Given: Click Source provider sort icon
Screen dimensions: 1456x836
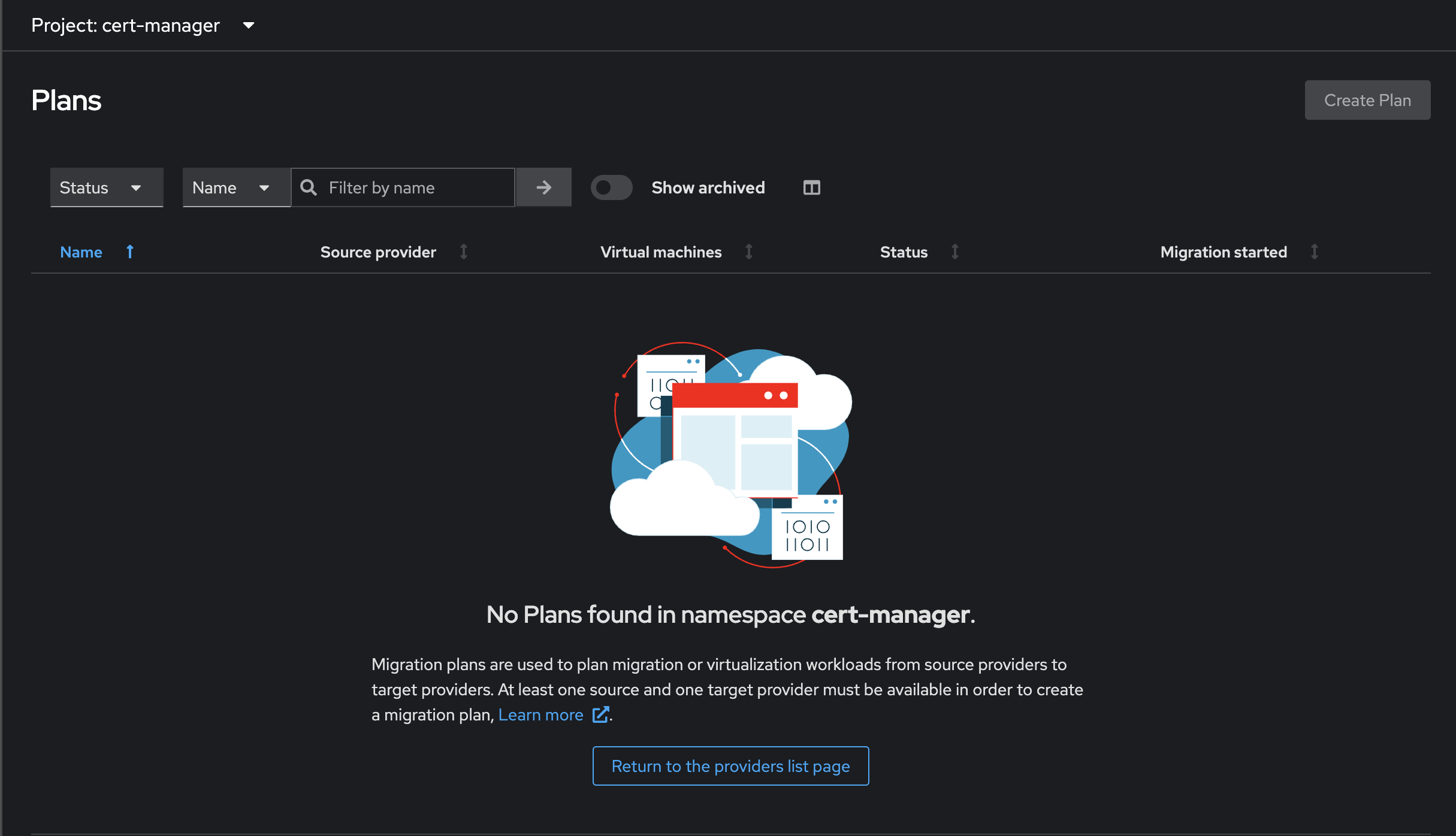Looking at the screenshot, I should pyautogui.click(x=463, y=252).
